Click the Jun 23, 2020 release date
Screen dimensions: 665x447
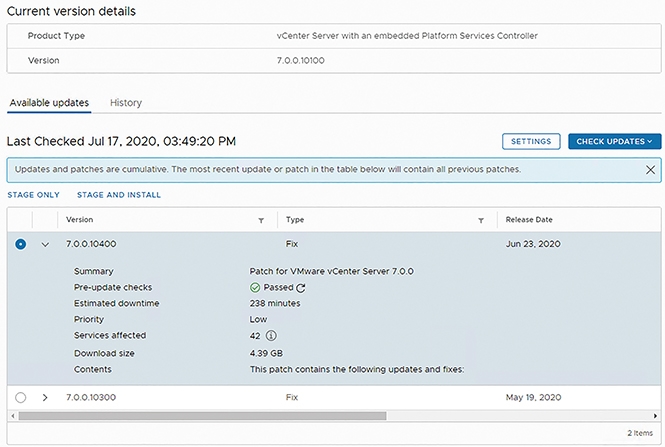tap(533, 244)
